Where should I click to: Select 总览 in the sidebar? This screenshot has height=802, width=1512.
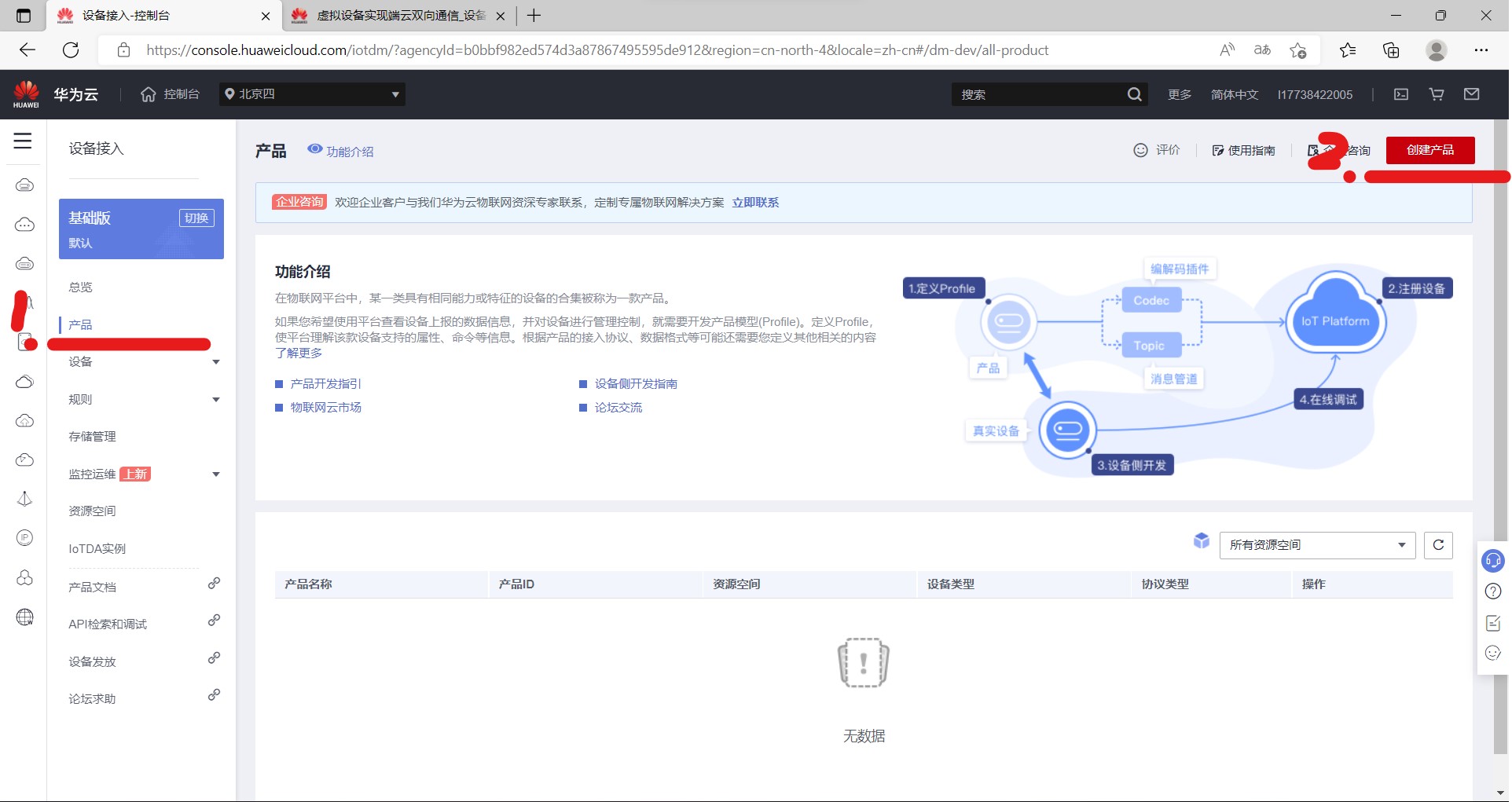(81, 287)
